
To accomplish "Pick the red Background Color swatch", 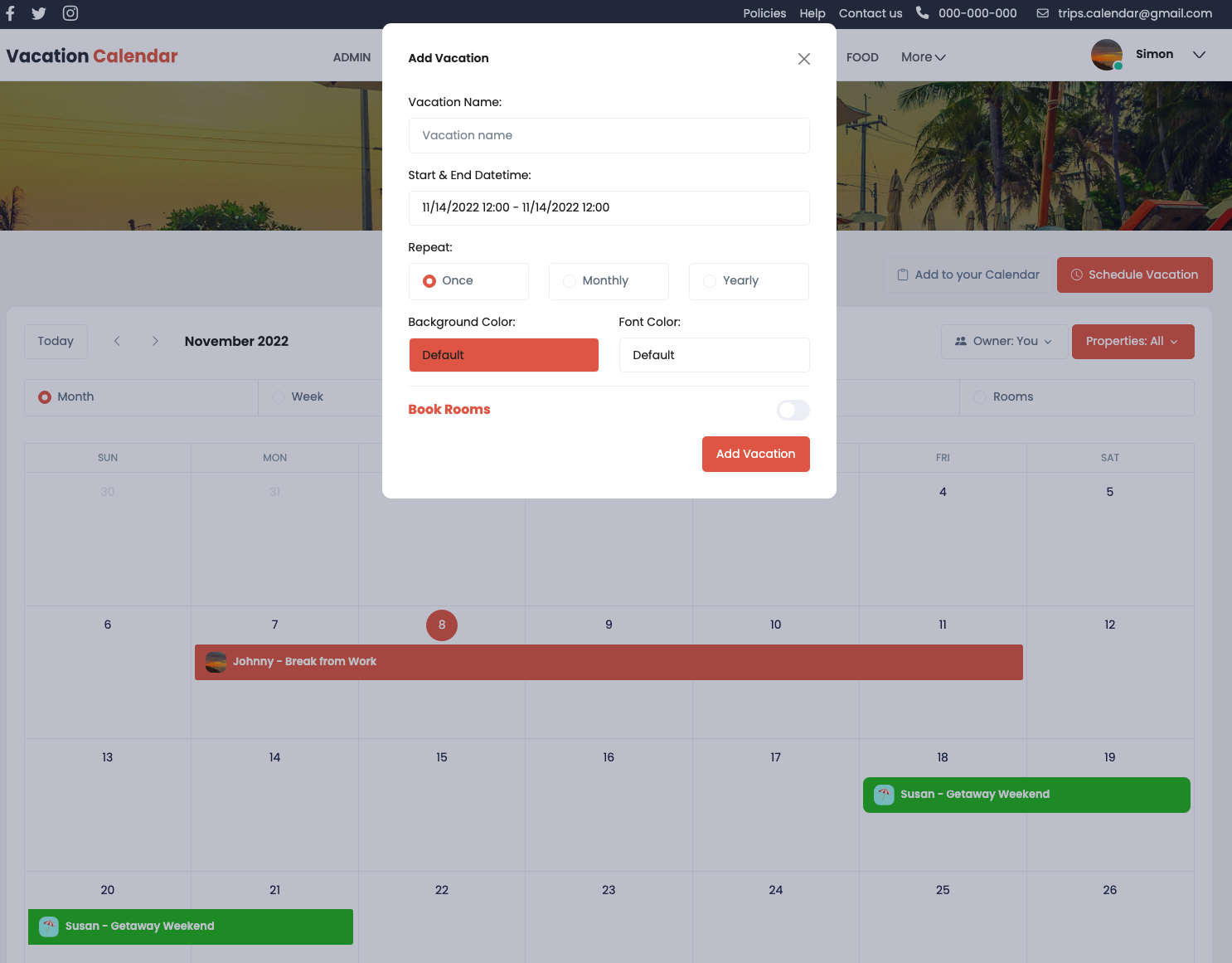I will pyautogui.click(x=503, y=355).
